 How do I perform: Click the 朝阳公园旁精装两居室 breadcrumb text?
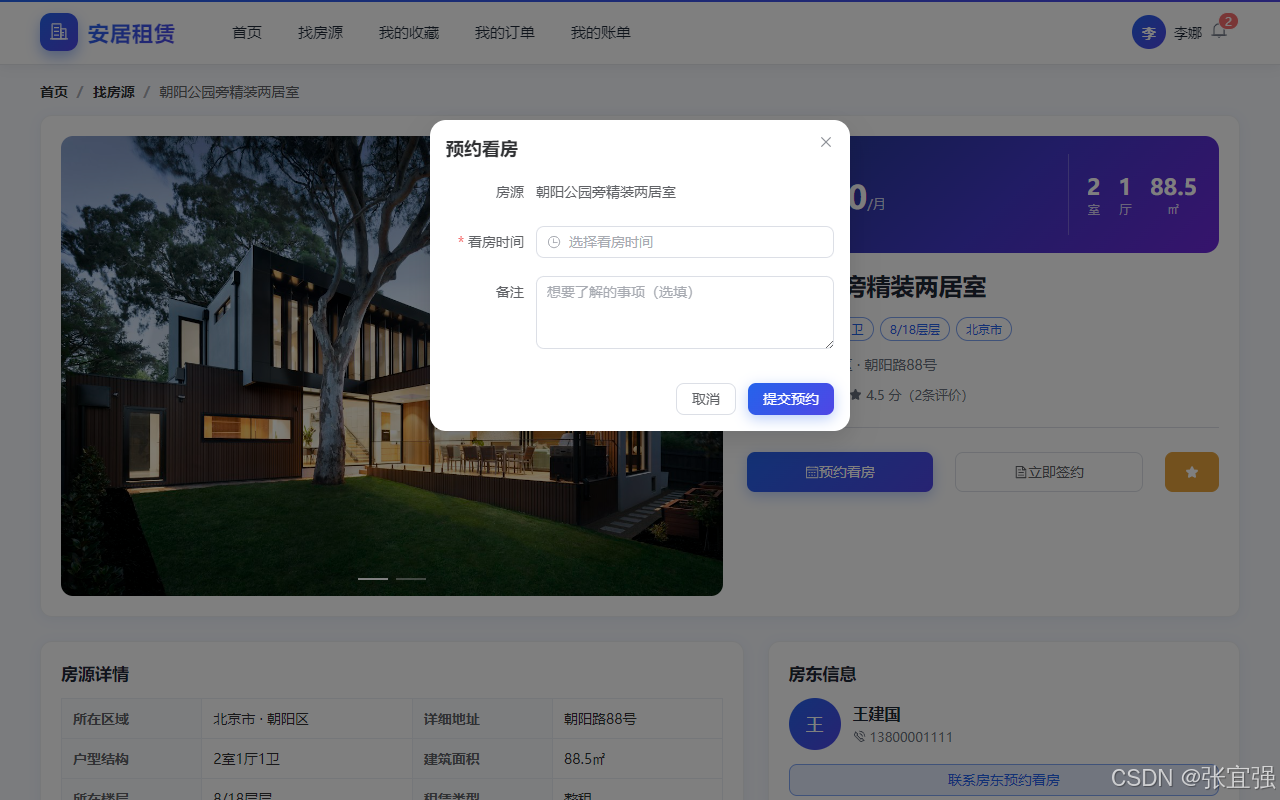[229, 92]
